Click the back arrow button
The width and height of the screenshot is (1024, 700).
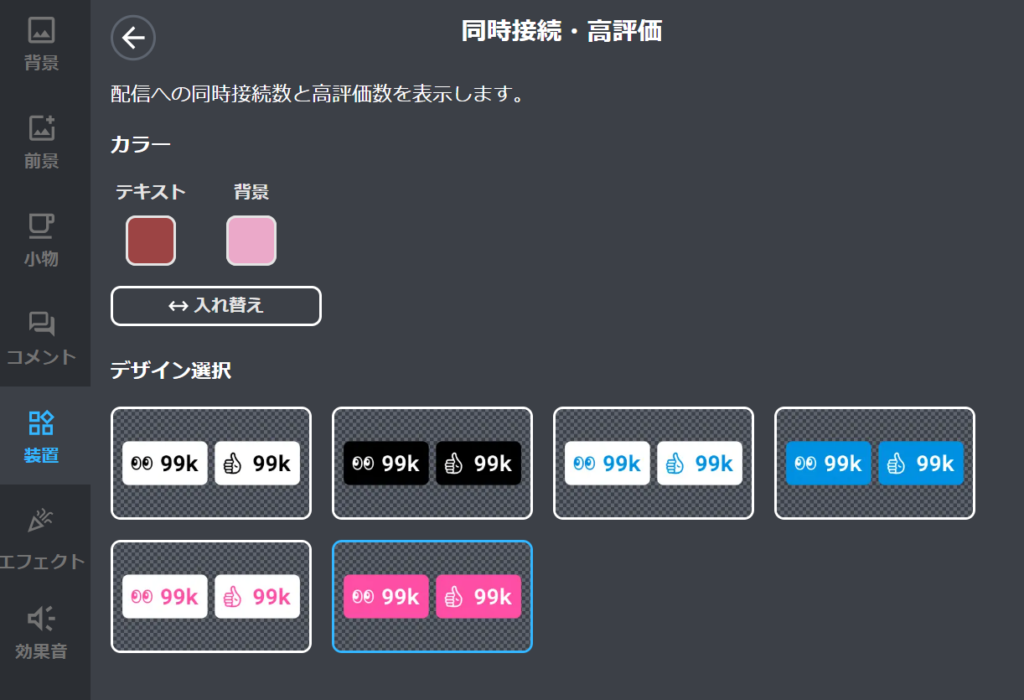[133, 38]
